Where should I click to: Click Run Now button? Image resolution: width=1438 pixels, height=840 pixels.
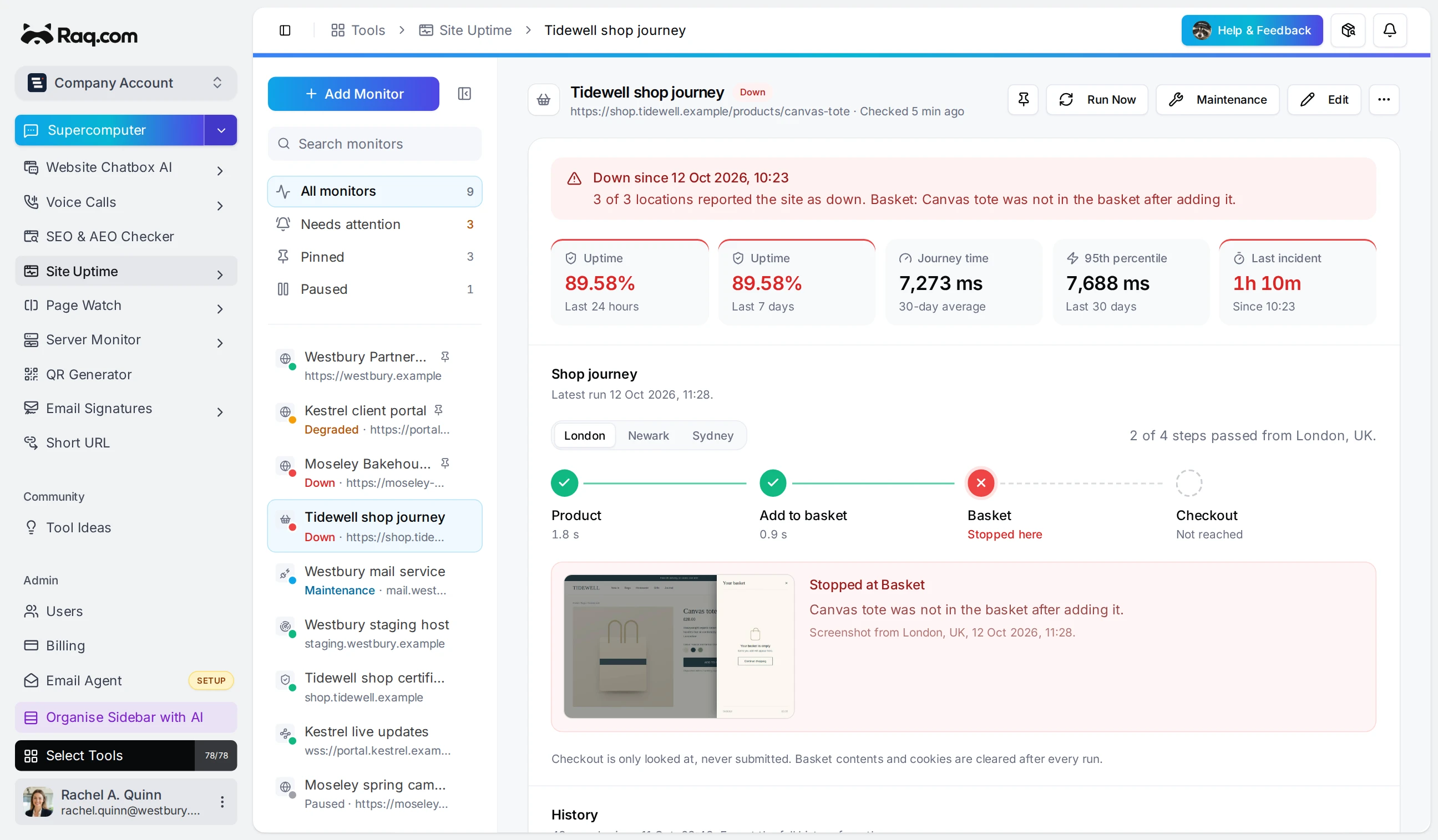coord(1096,100)
